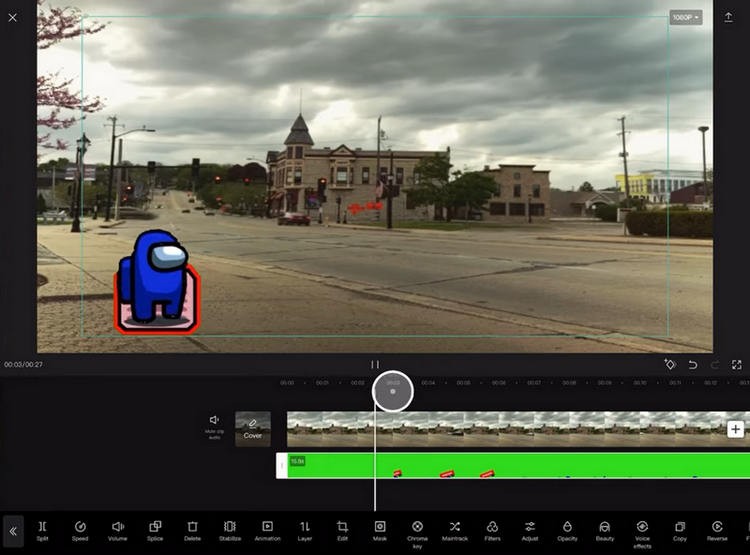Toggle mute clip audio
The width and height of the screenshot is (750, 555).
tap(214, 426)
